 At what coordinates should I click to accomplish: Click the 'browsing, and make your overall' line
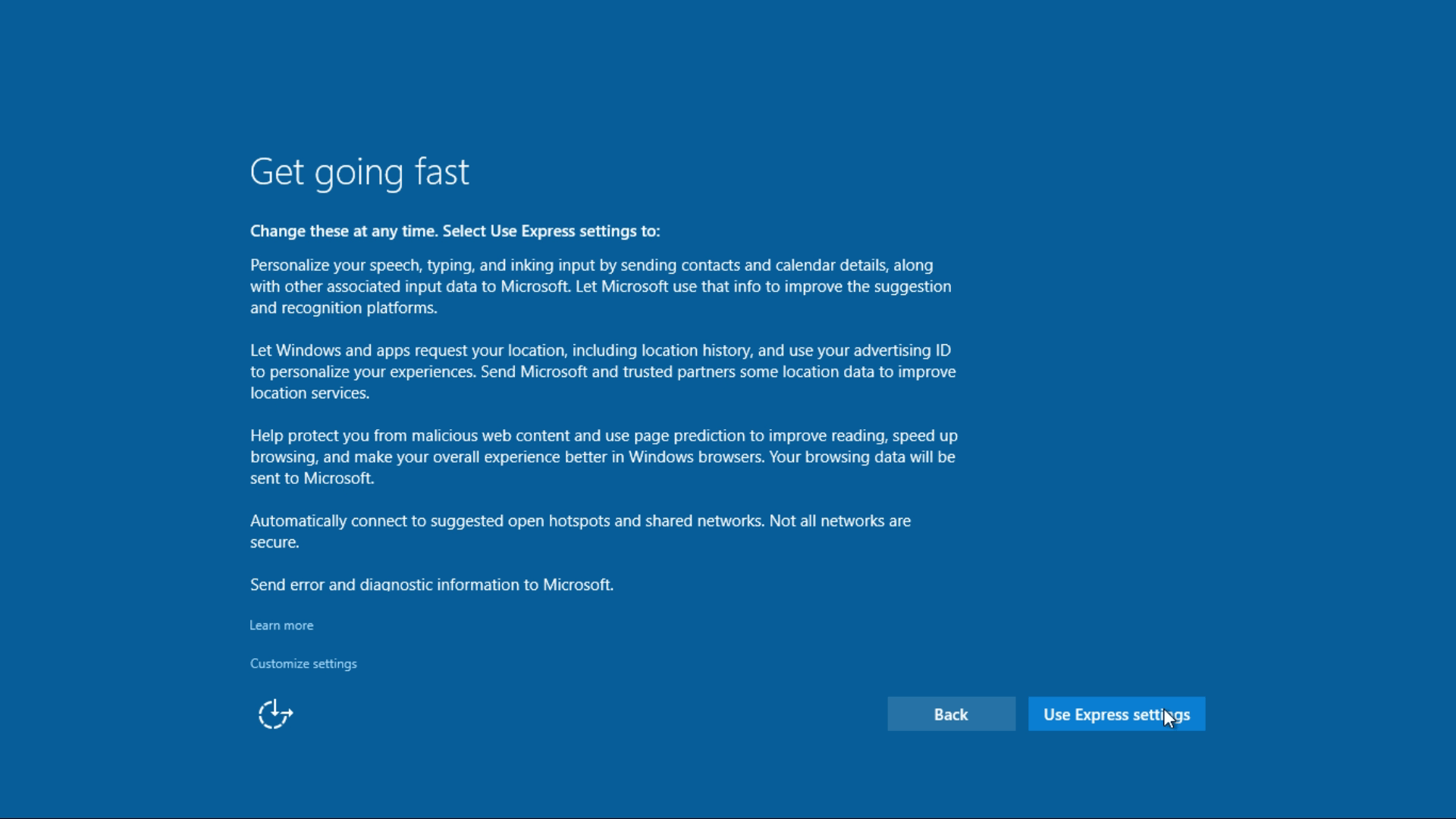tap(602, 457)
